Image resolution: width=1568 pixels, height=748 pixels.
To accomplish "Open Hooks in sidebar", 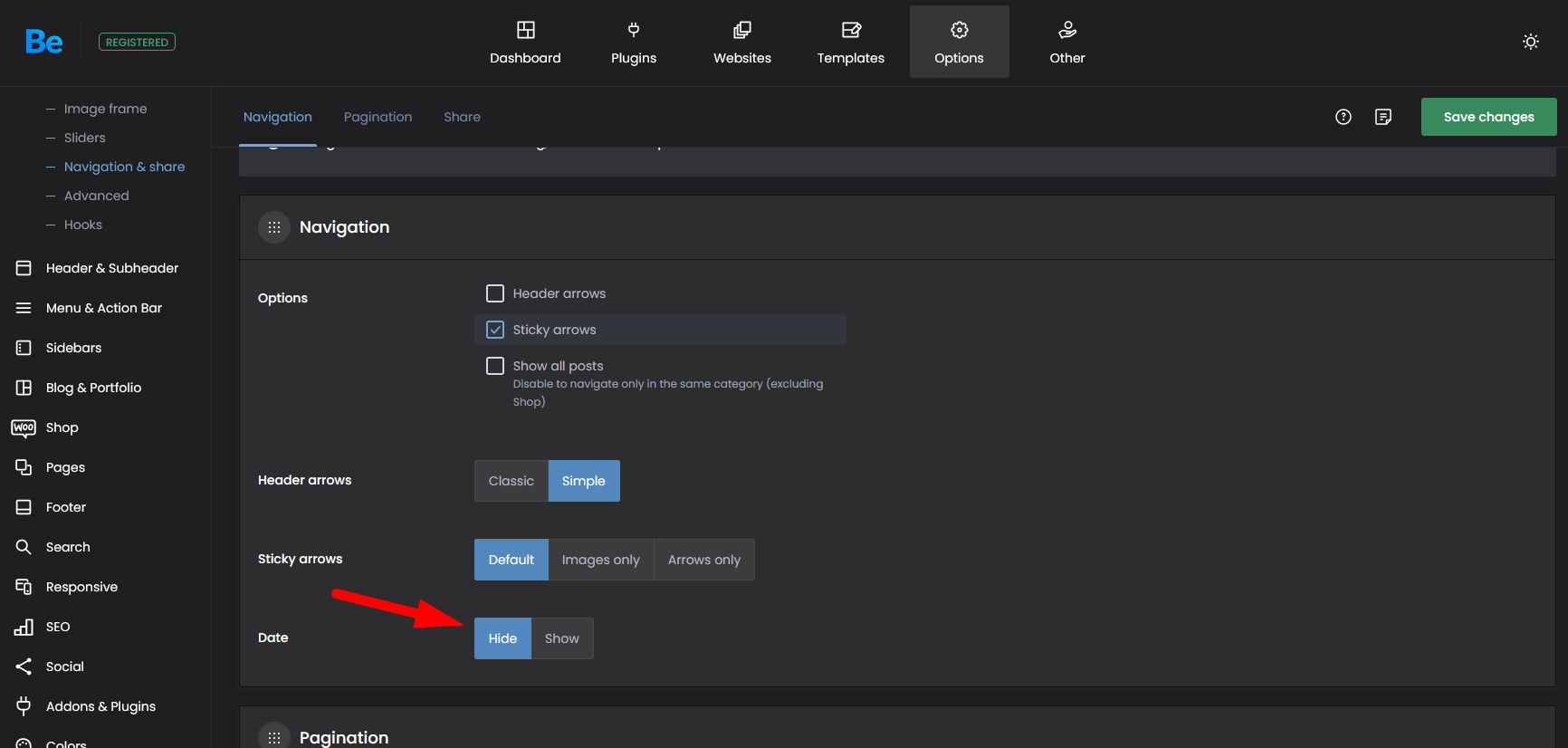I will (83, 225).
